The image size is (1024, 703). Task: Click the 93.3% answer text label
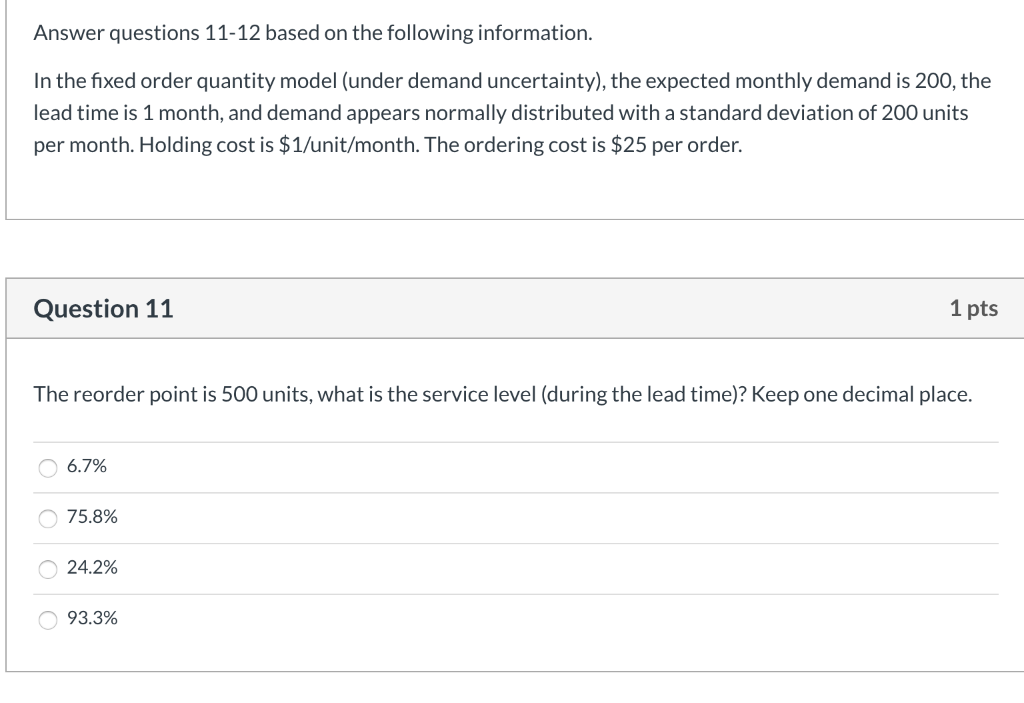click(92, 619)
